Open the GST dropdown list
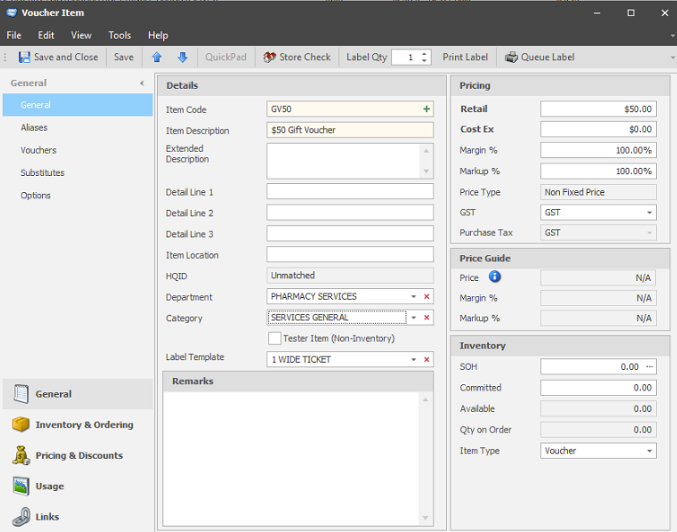 click(649, 213)
